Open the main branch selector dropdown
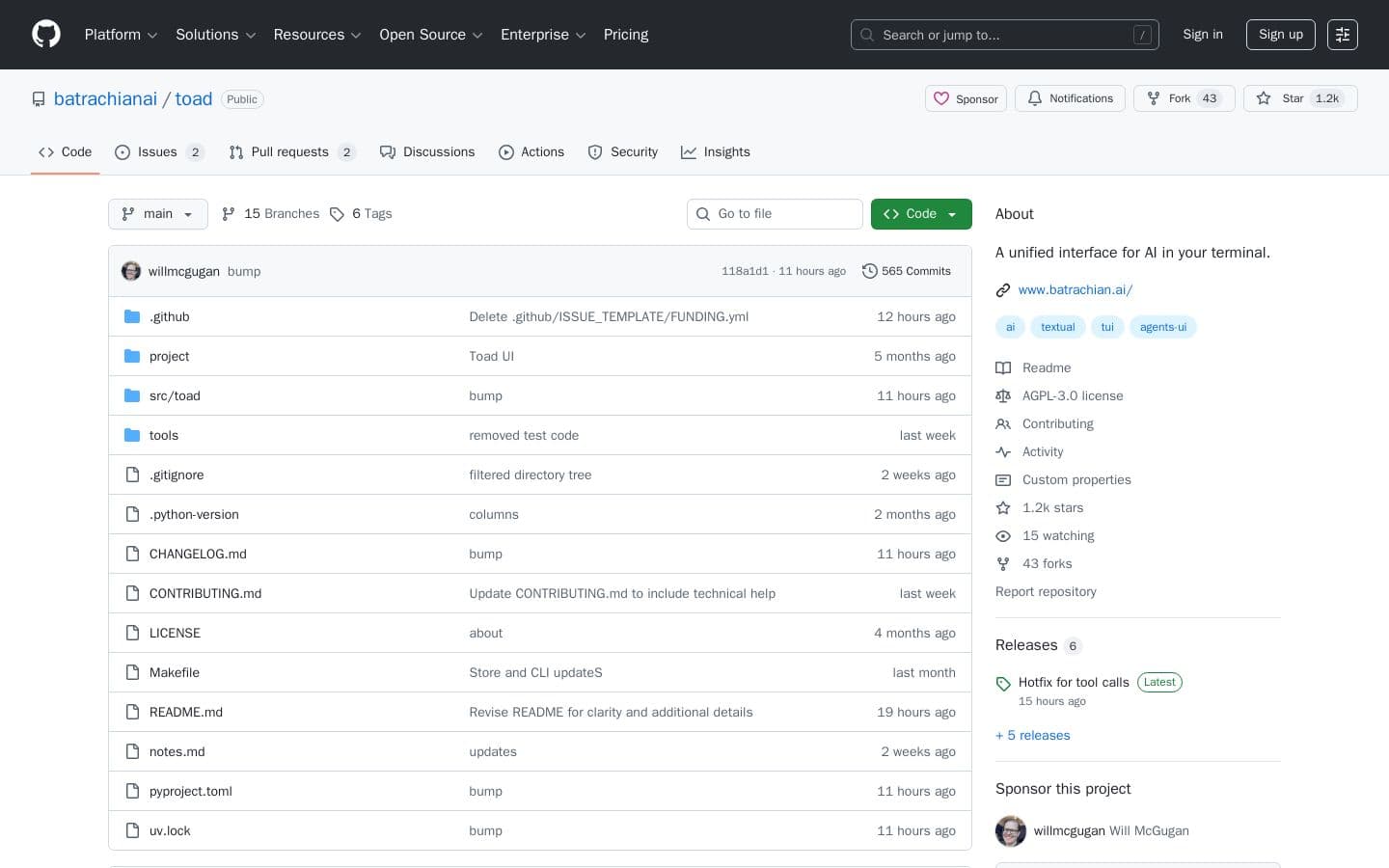Viewport: 1389px width, 868px height. [x=157, y=214]
